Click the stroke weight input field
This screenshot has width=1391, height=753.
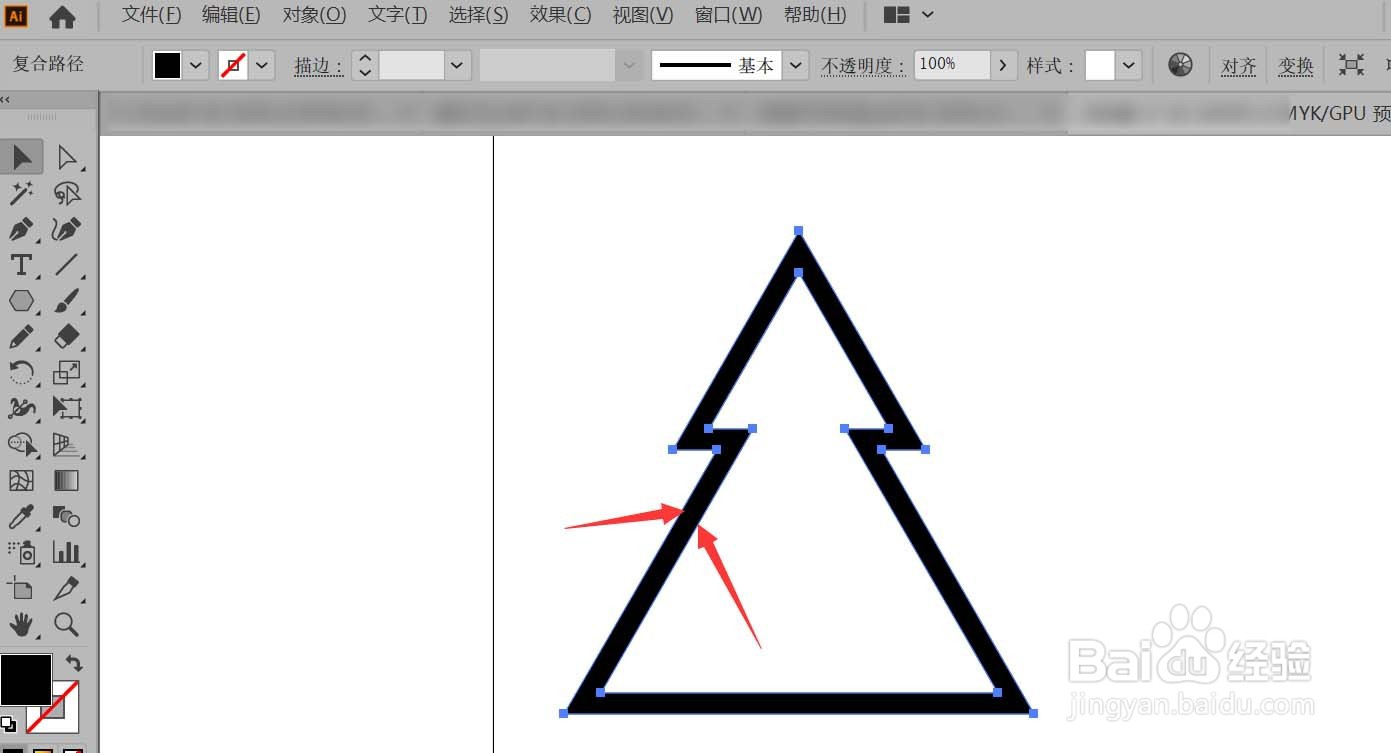pyautogui.click(x=411, y=66)
